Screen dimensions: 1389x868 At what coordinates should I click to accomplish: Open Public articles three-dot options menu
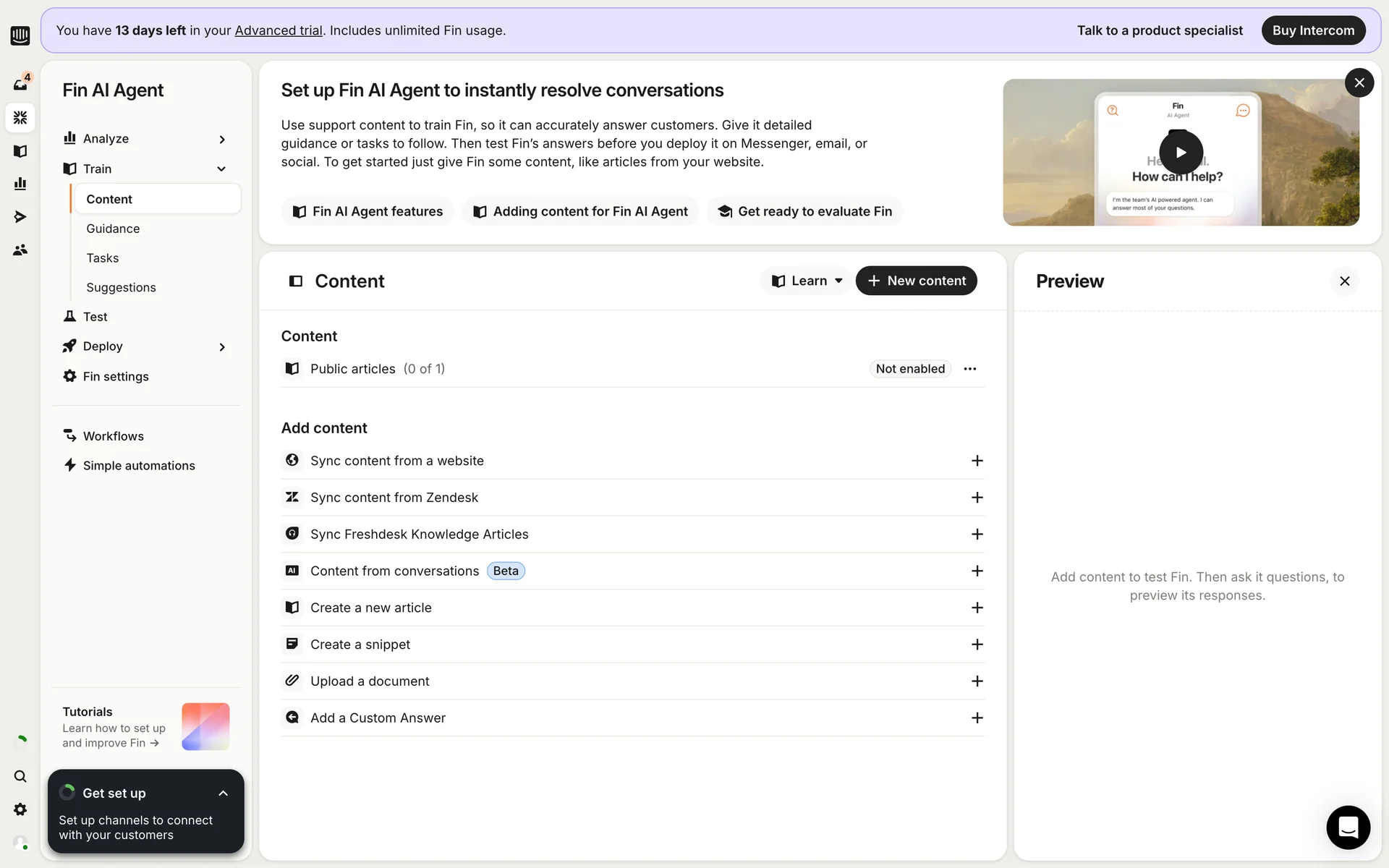coord(969,369)
